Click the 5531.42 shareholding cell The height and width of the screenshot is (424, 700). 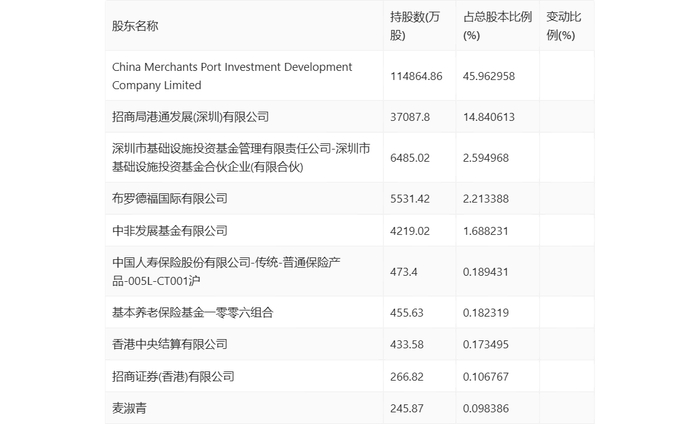[410, 199]
